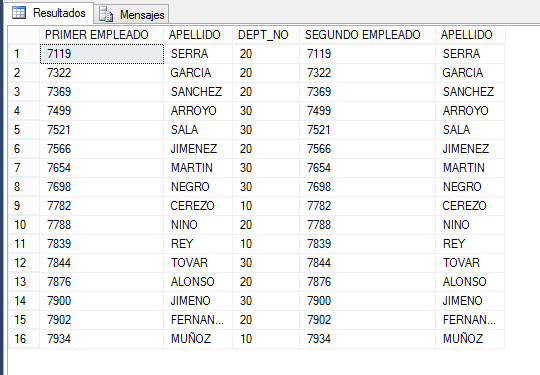
Task: Click PRIMER EMPLEADO cell 7788
Action: (102, 225)
